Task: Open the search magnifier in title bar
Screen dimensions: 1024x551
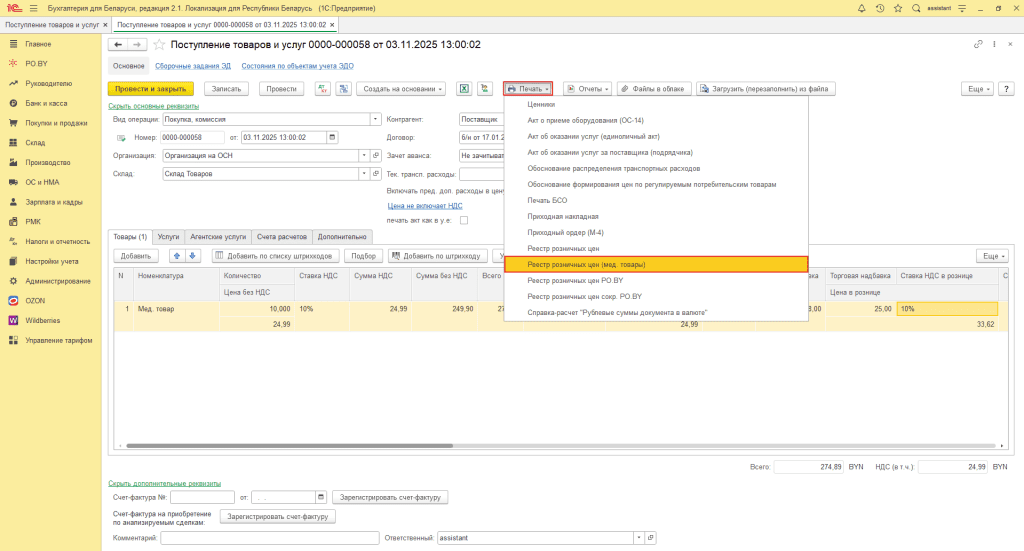Action: [x=917, y=8]
